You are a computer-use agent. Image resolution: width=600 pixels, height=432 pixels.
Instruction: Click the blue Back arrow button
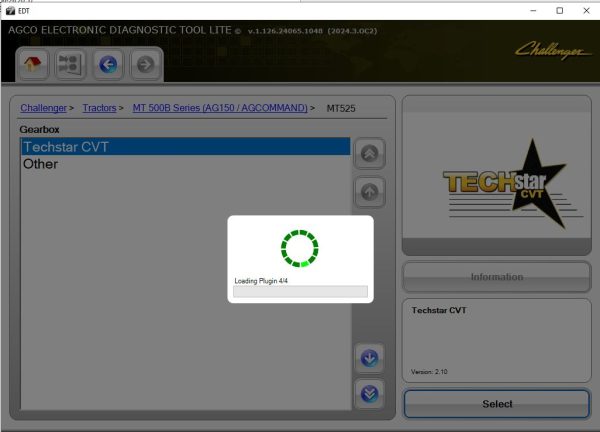click(x=108, y=64)
